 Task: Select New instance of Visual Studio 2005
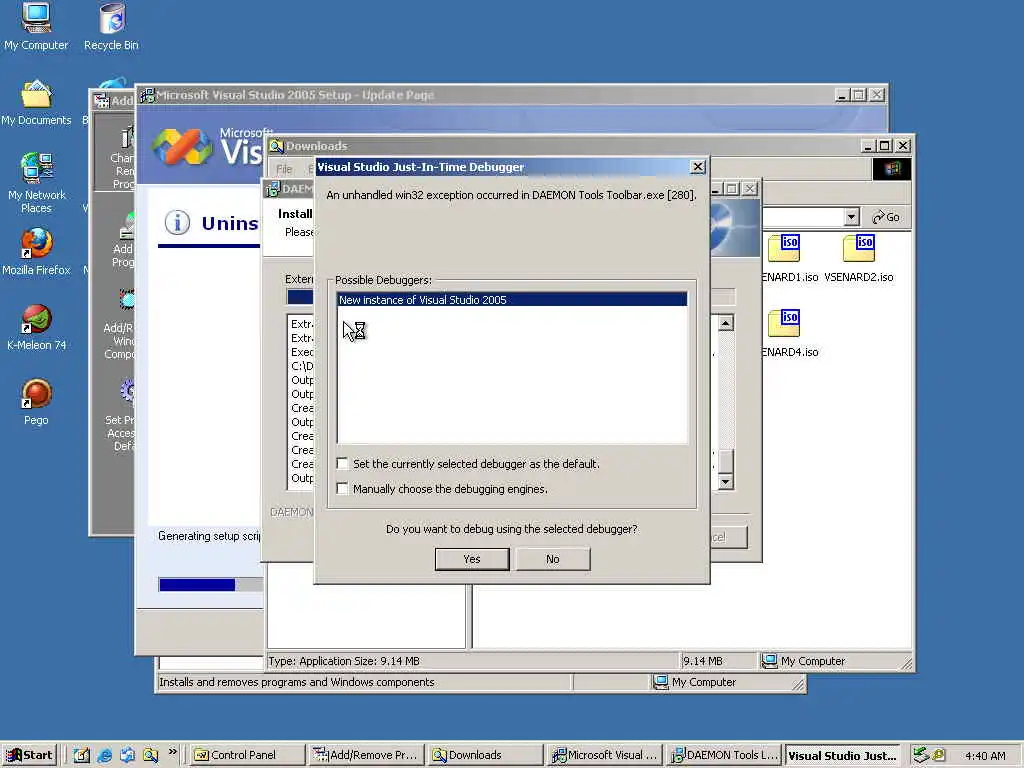click(512, 300)
